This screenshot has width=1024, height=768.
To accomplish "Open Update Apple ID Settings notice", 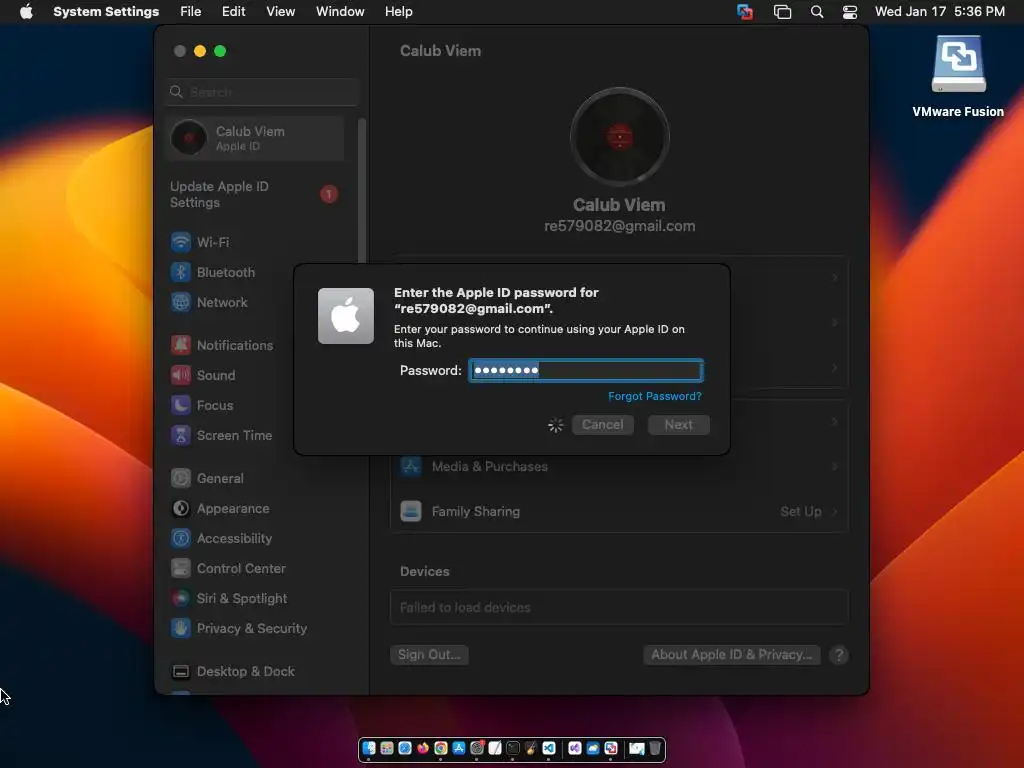I will coord(255,194).
